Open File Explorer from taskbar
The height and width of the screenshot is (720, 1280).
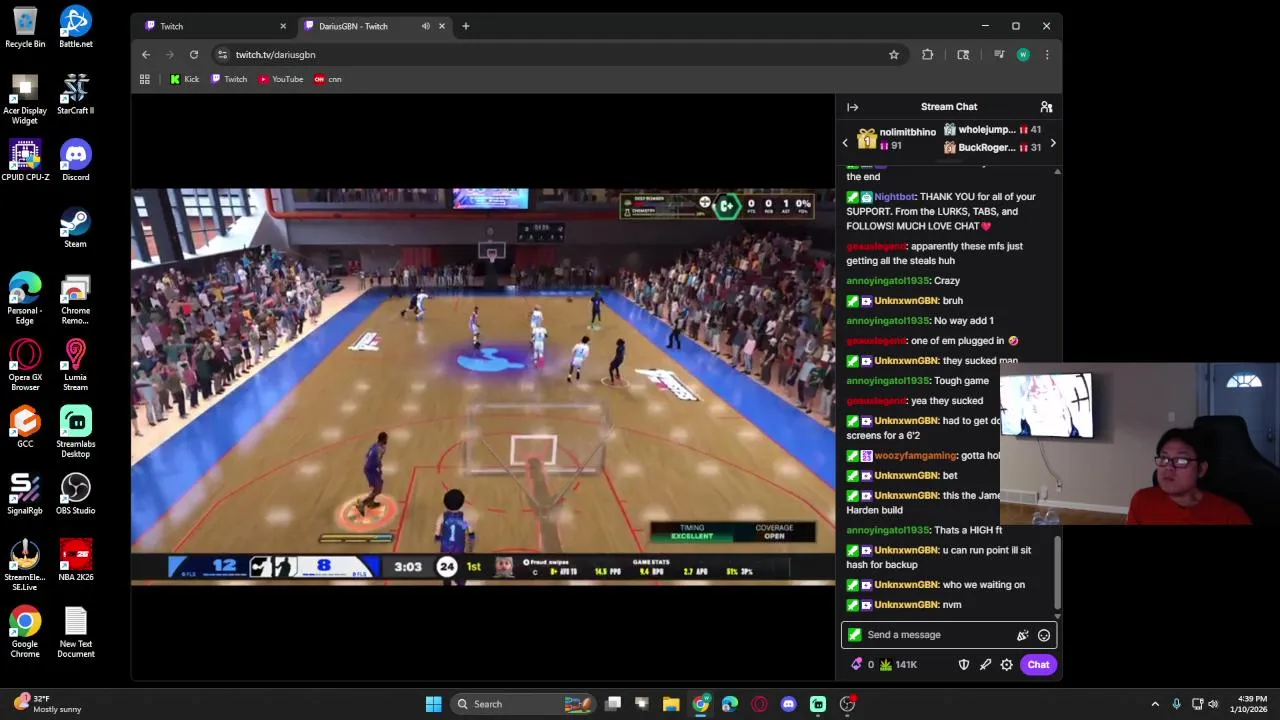click(671, 704)
